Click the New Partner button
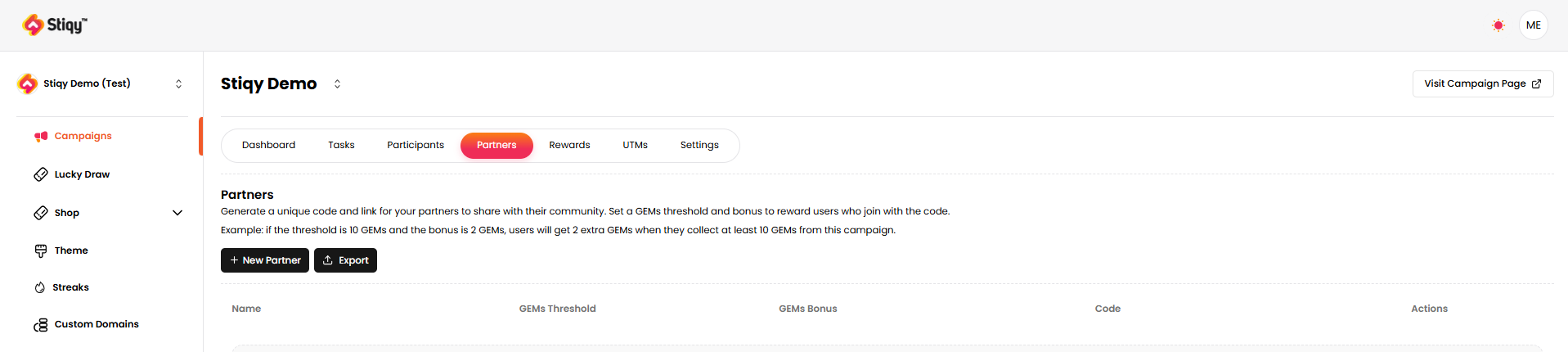 click(265, 260)
